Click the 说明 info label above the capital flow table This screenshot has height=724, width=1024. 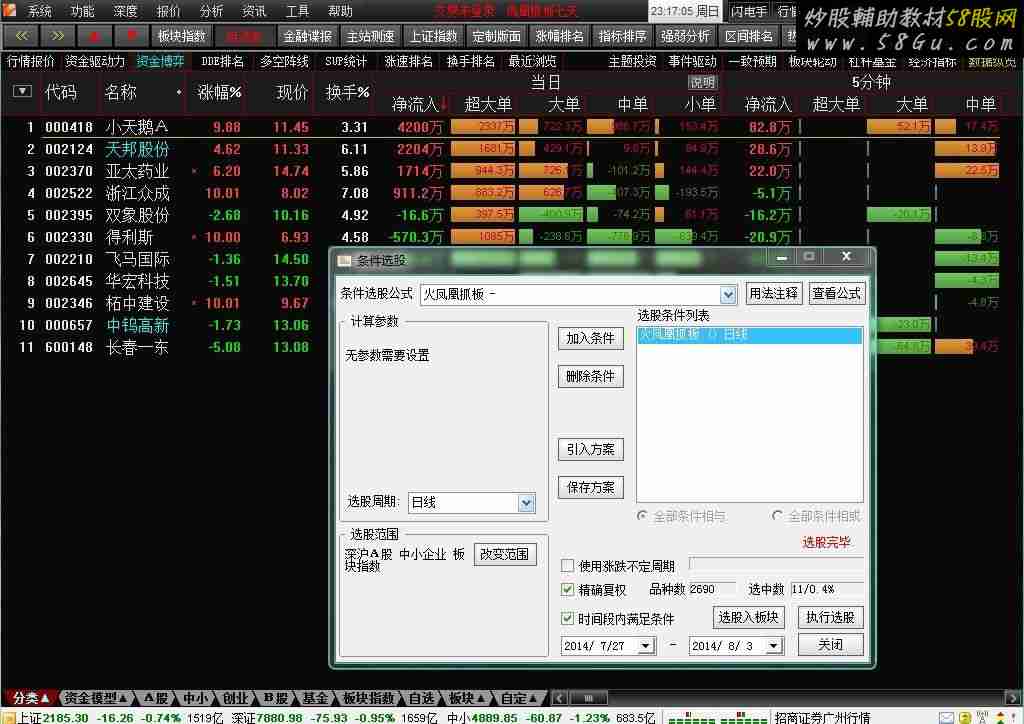(x=702, y=83)
